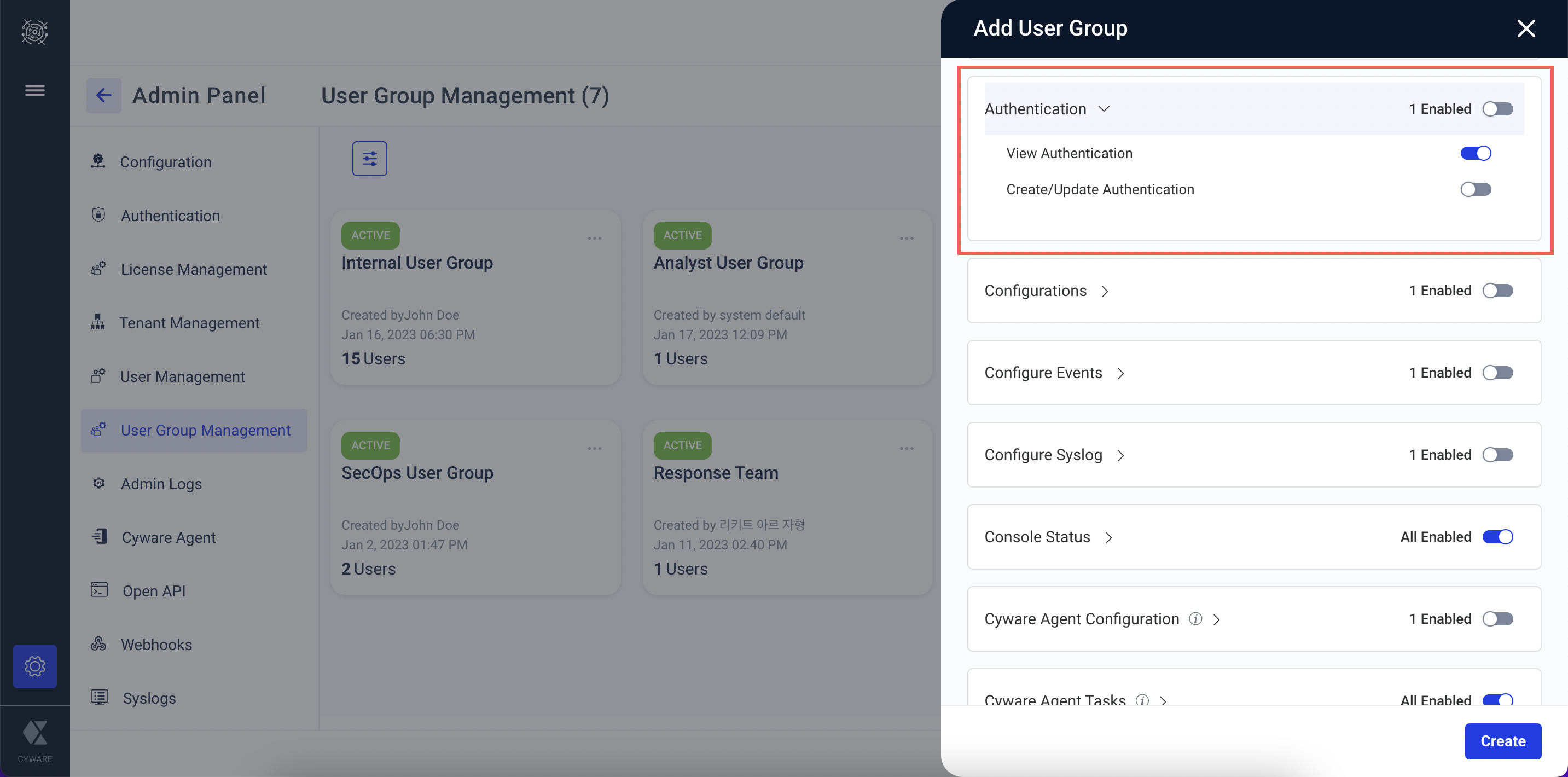Open three-dot menu on Response Team card
The width and height of the screenshot is (1568, 777).
907,448
